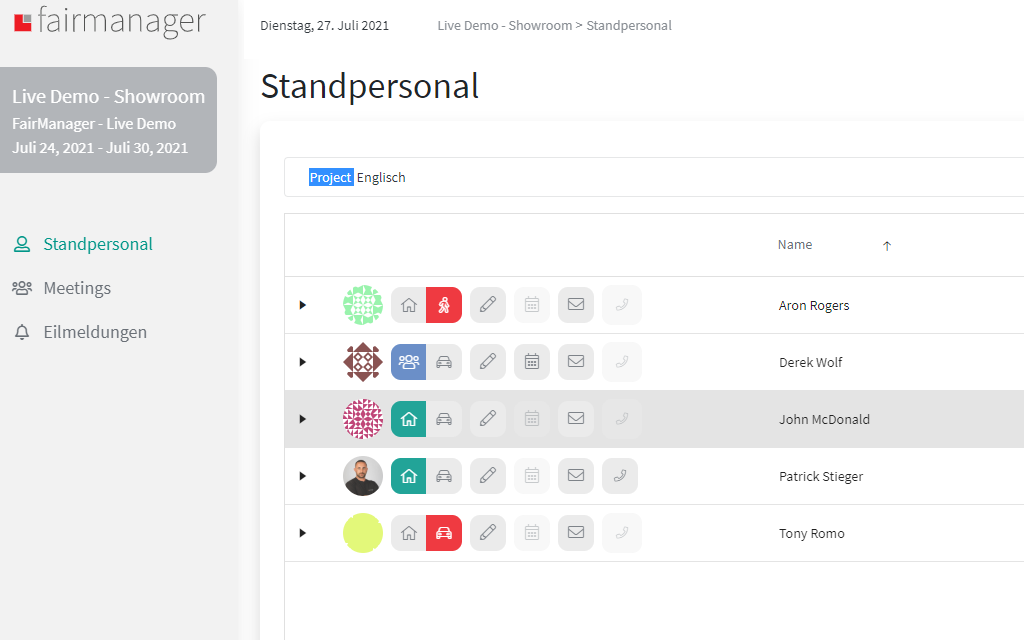Screen dimensions: 1024x640
Task: Click the pencil edit icon for Tony Romo
Action: click(x=488, y=533)
